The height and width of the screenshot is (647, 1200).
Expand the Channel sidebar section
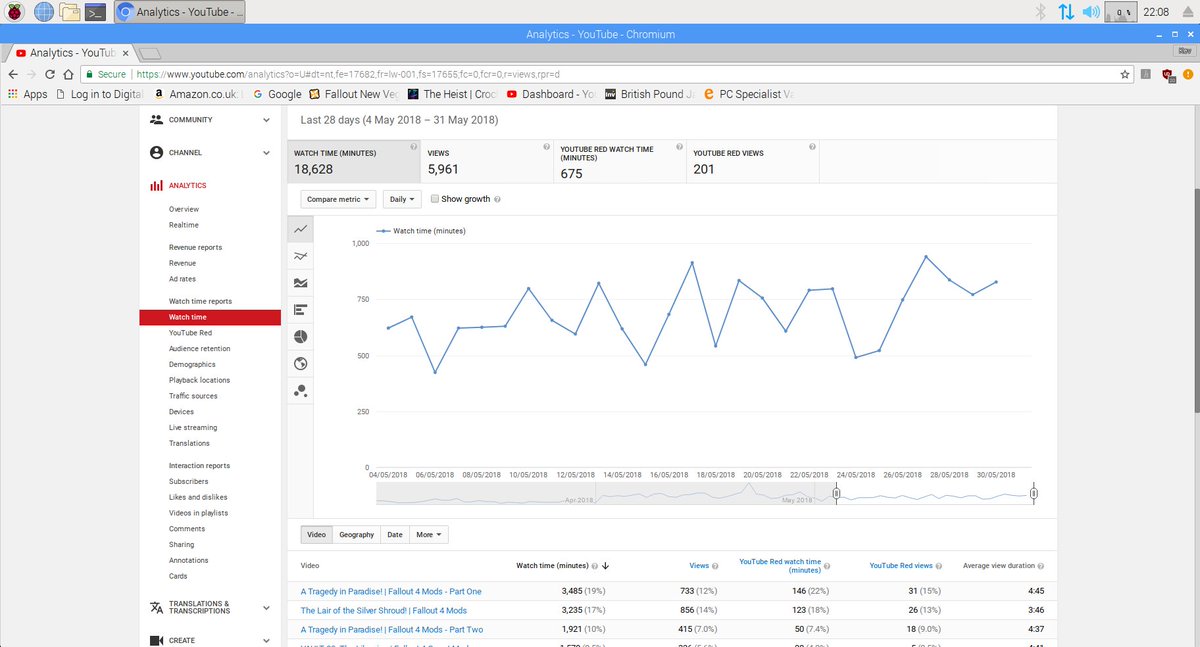266,153
